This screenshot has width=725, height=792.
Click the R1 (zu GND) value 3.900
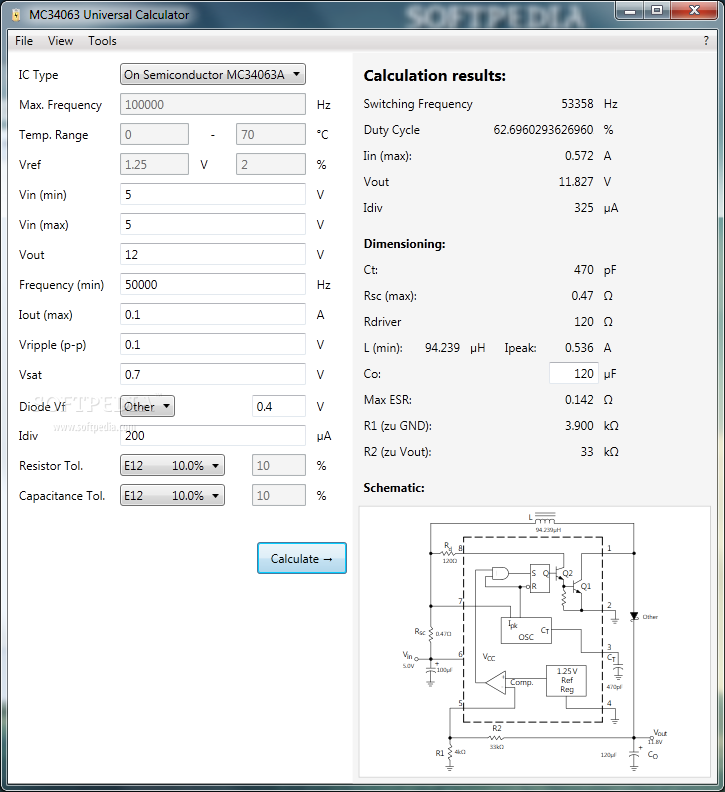pos(579,426)
